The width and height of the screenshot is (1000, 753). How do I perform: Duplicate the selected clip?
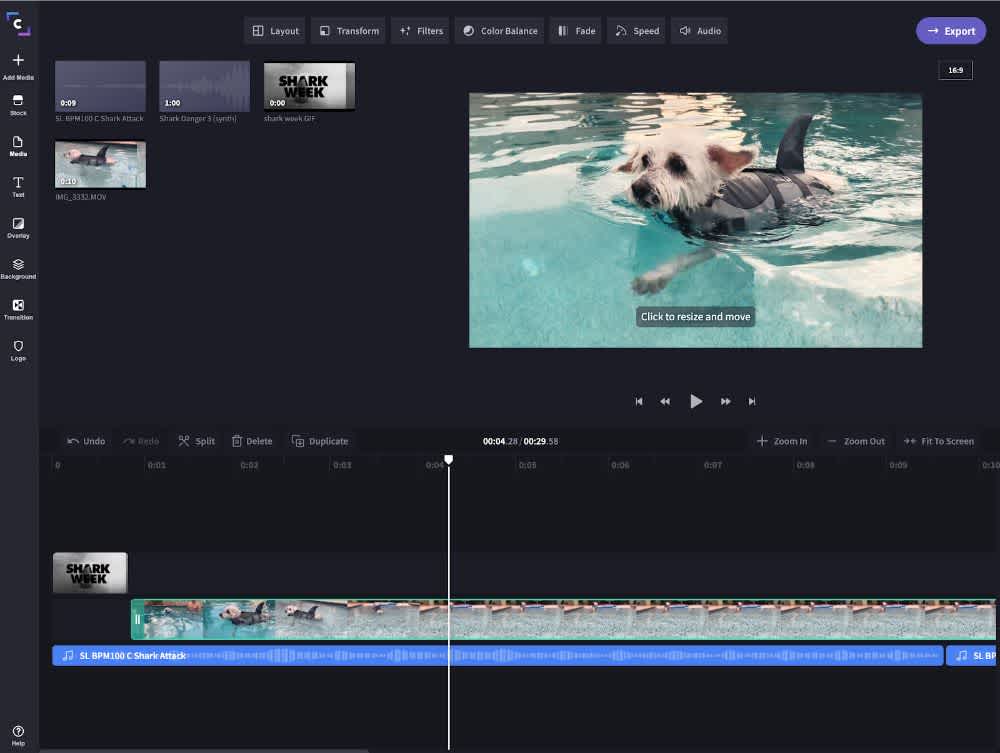pos(320,441)
